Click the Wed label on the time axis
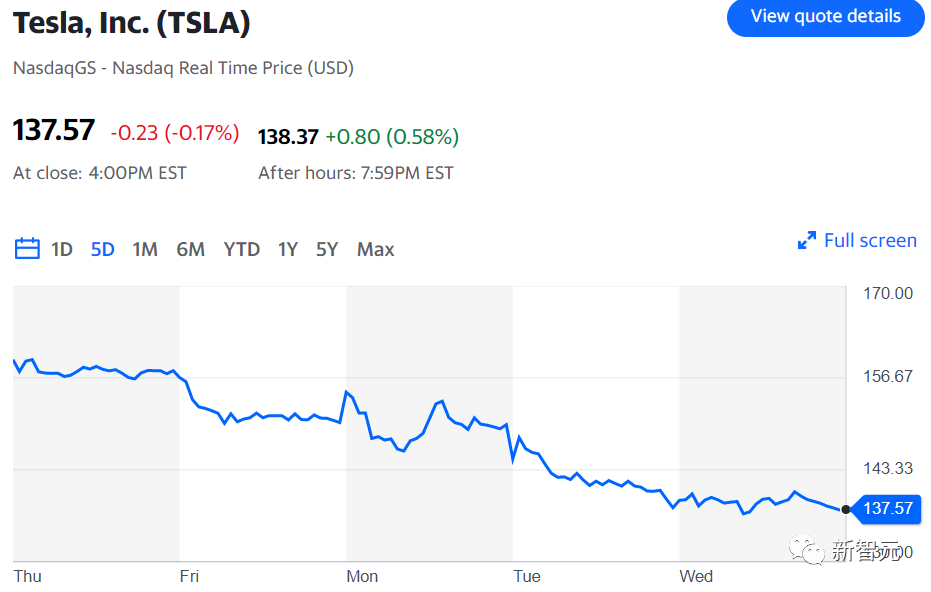Viewport: 931px width, 592px height. 696,576
